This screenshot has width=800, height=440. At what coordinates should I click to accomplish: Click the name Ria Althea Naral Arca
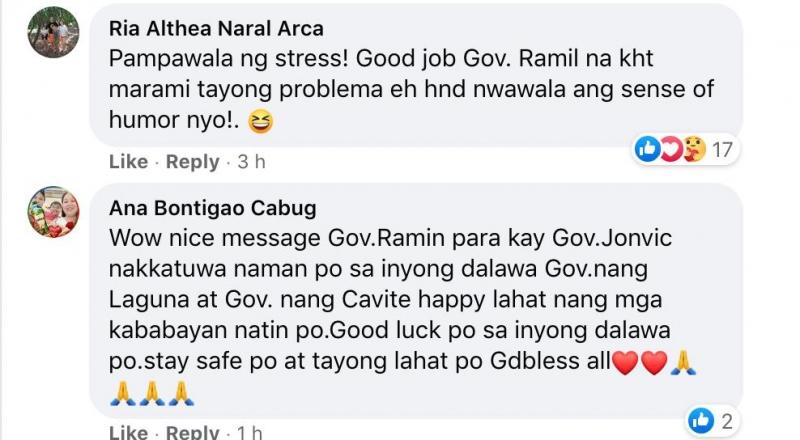pos(216,29)
